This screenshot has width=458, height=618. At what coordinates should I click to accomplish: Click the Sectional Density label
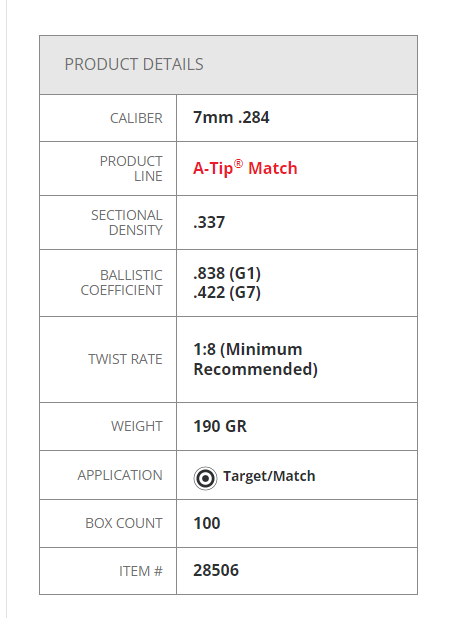(x=127, y=222)
